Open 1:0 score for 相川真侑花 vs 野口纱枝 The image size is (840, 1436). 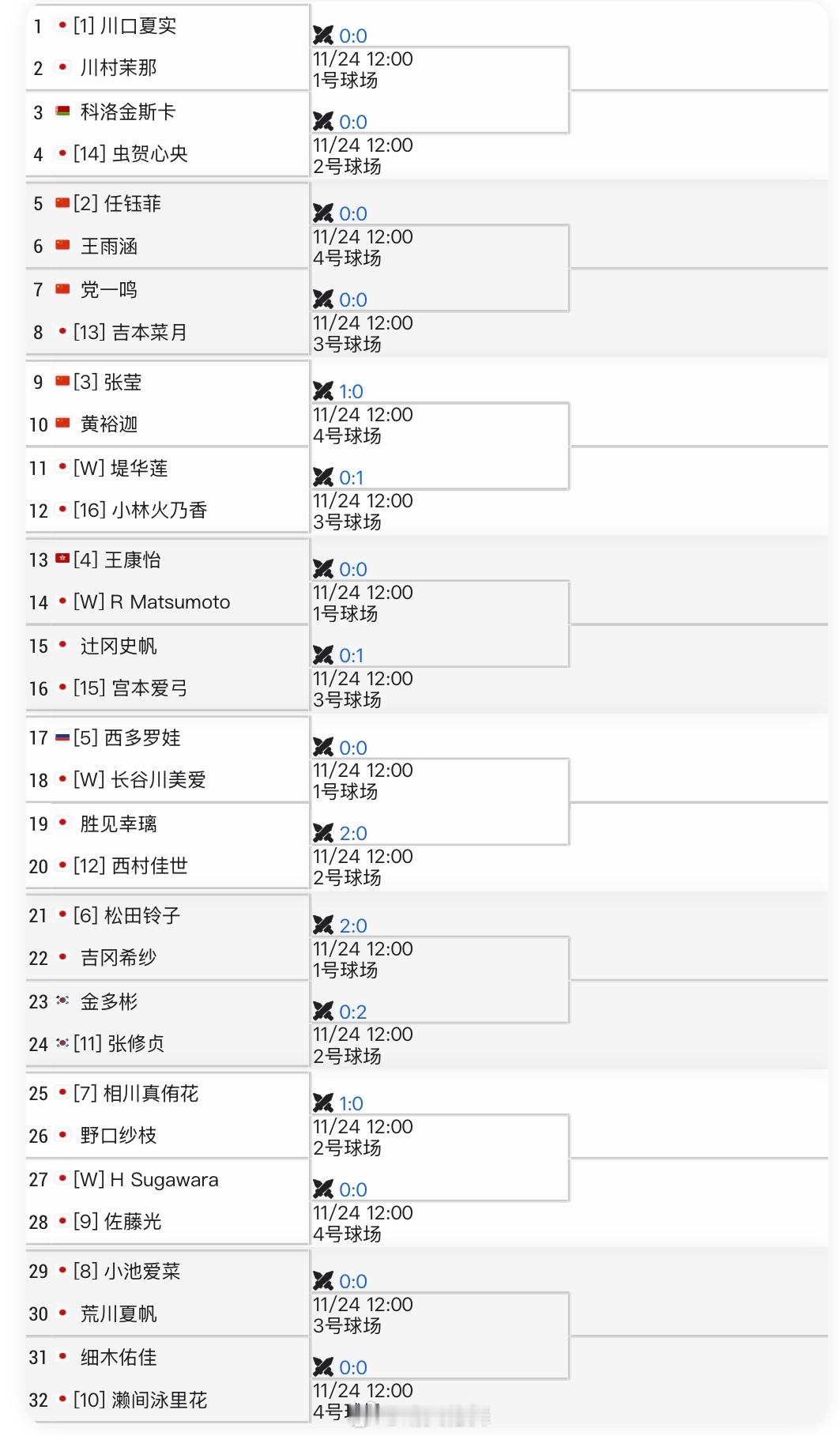[x=351, y=1103]
